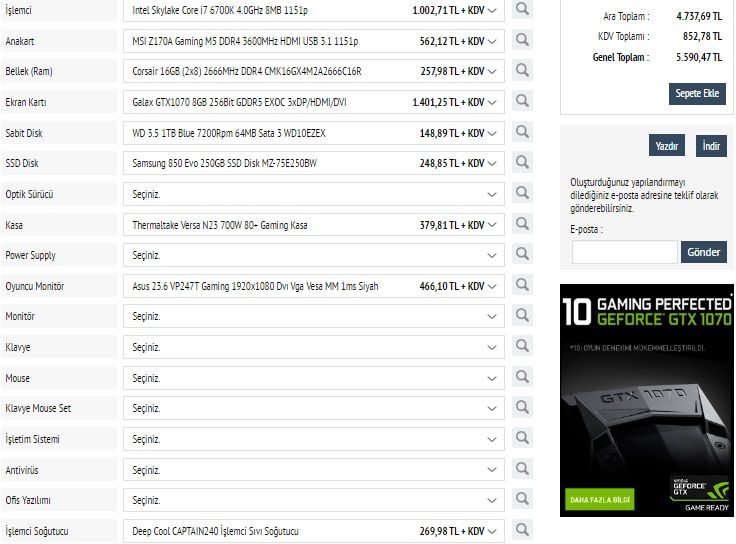The height and width of the screenshot is (544, 736).
Task: Click the search icon for Klavye
Action: pos(522,346)
